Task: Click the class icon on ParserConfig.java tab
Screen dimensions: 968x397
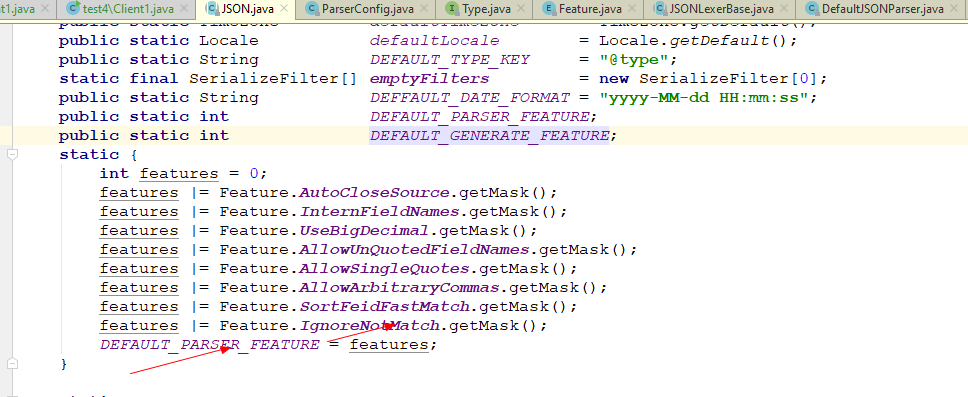Action: [x=312, y=9]
